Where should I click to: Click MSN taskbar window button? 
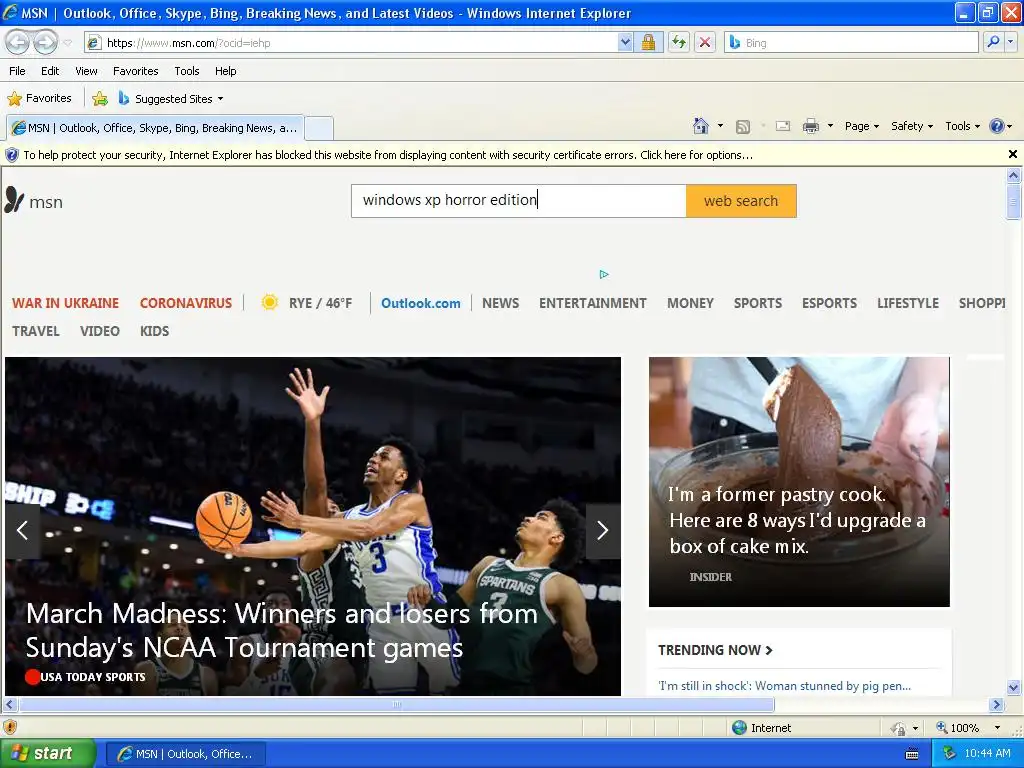pos(185,754)
